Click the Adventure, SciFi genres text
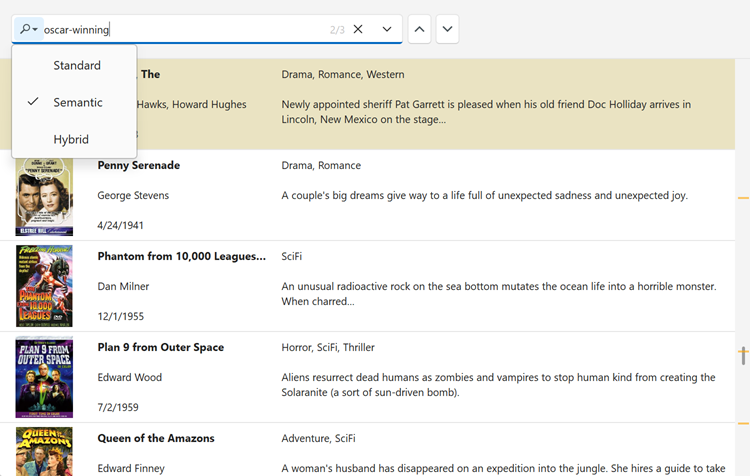The width and height of the screenshot is (750, 476). [319, 438]
